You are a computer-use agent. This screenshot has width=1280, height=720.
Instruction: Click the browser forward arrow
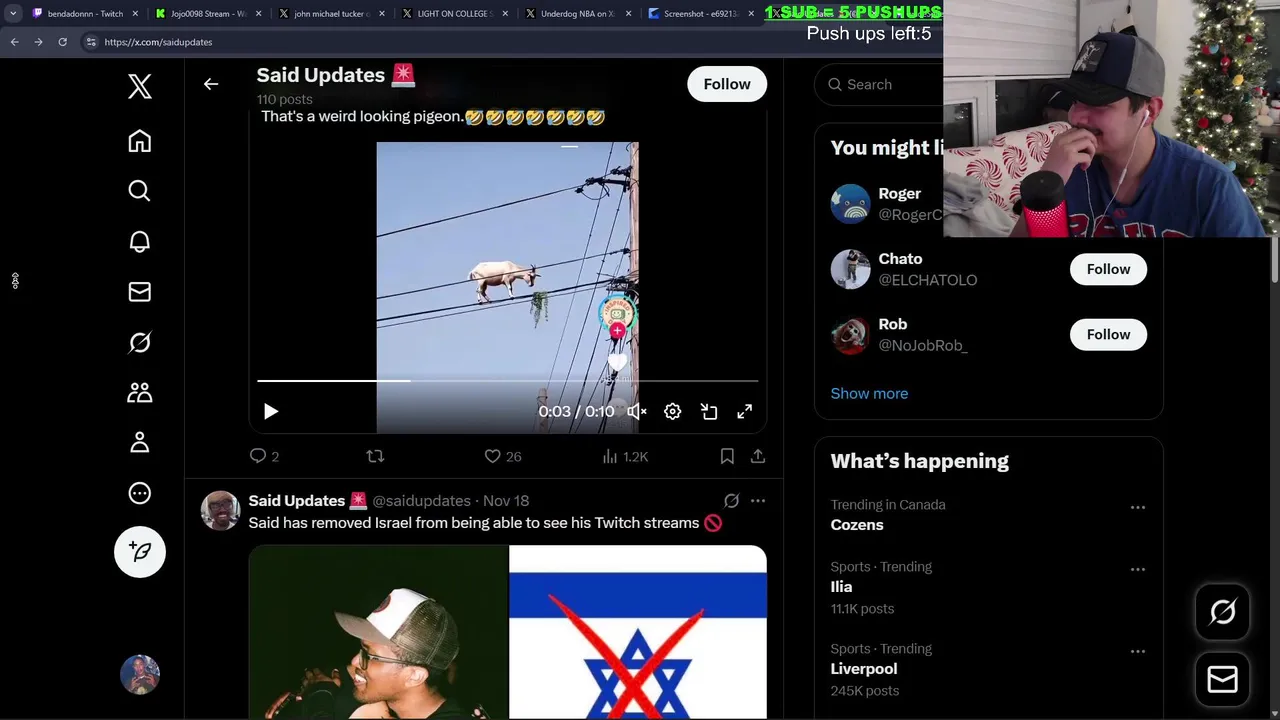click(x=38, y=42)
